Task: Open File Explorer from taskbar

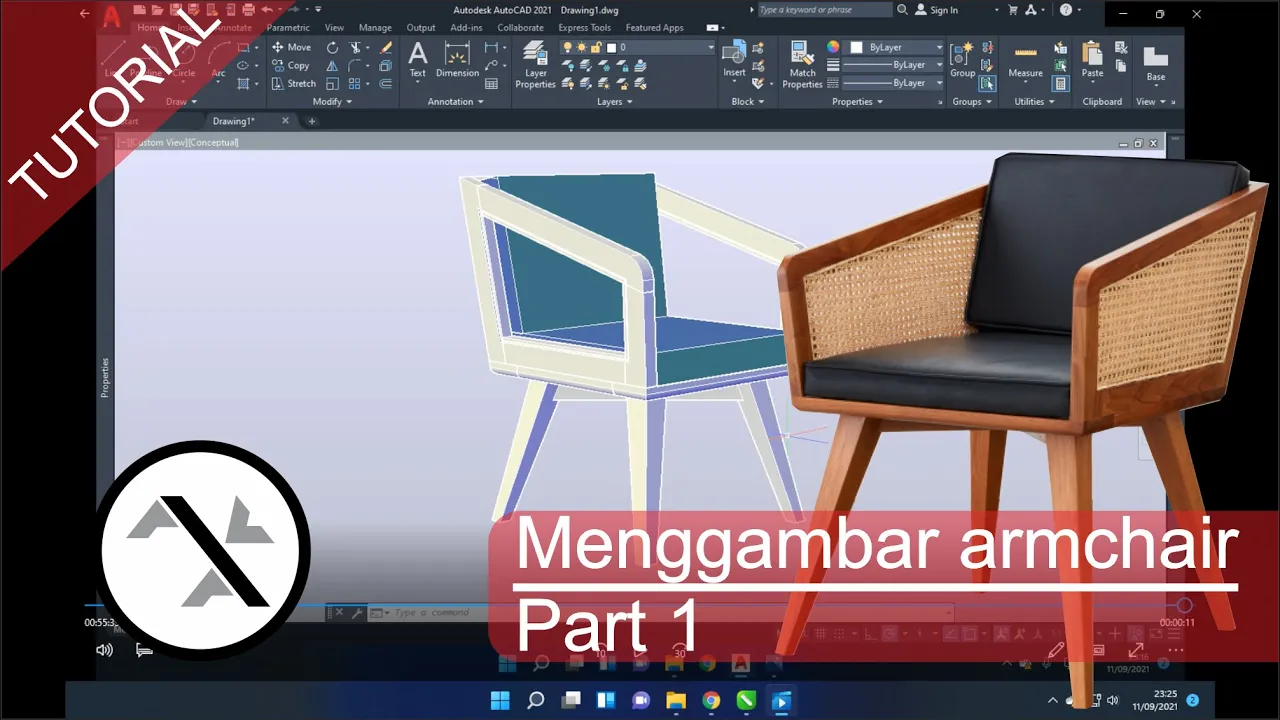Action: [x=675, y=700]
